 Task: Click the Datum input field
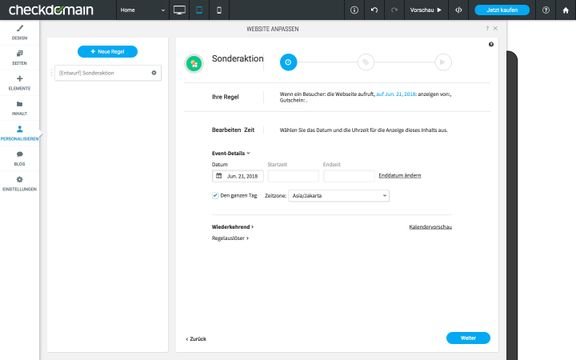coord(238,176)
